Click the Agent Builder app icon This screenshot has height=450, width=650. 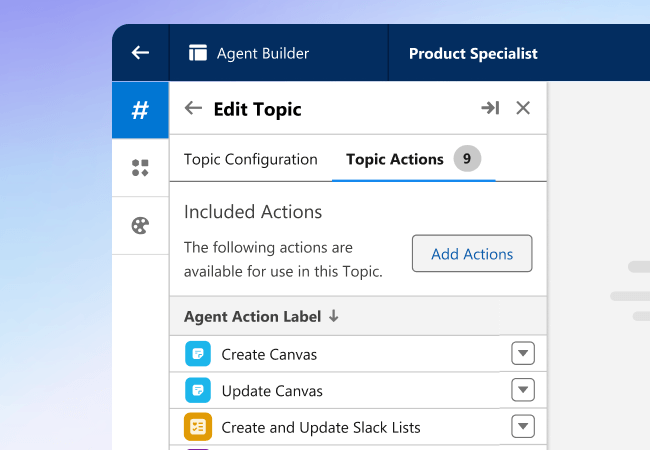pos(198,53)
